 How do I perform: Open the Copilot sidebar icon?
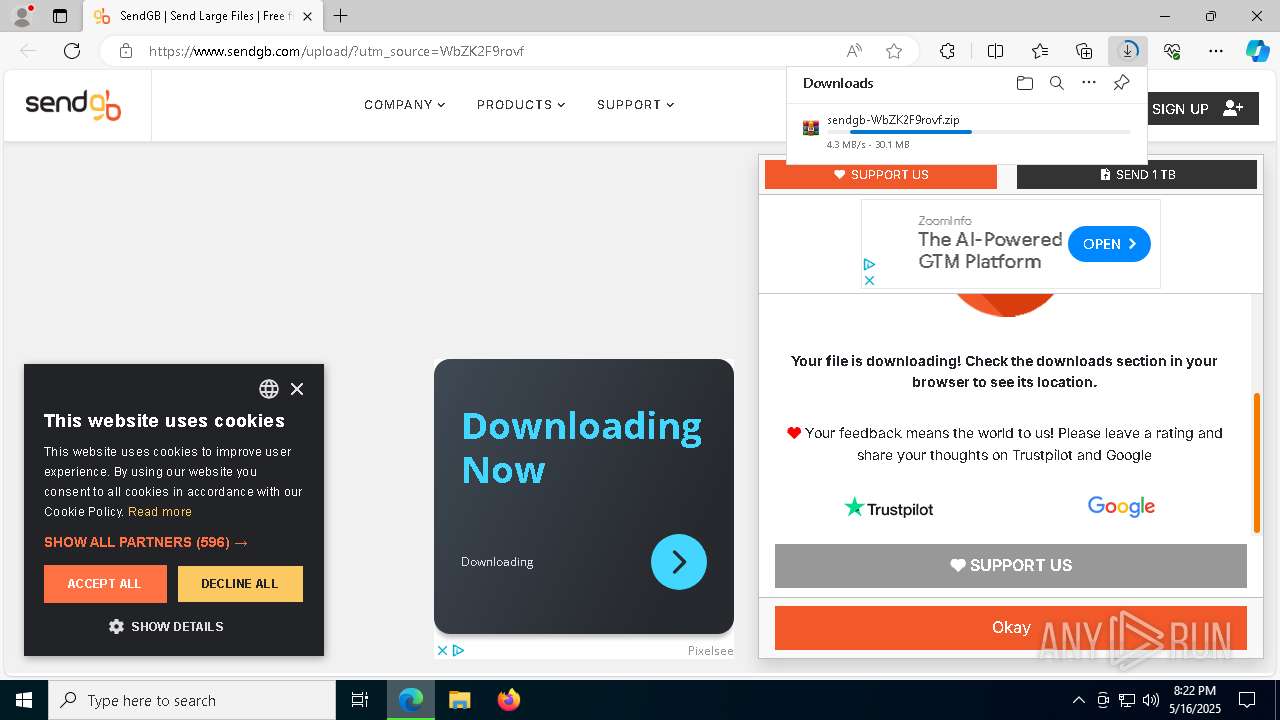[1257, 51]
